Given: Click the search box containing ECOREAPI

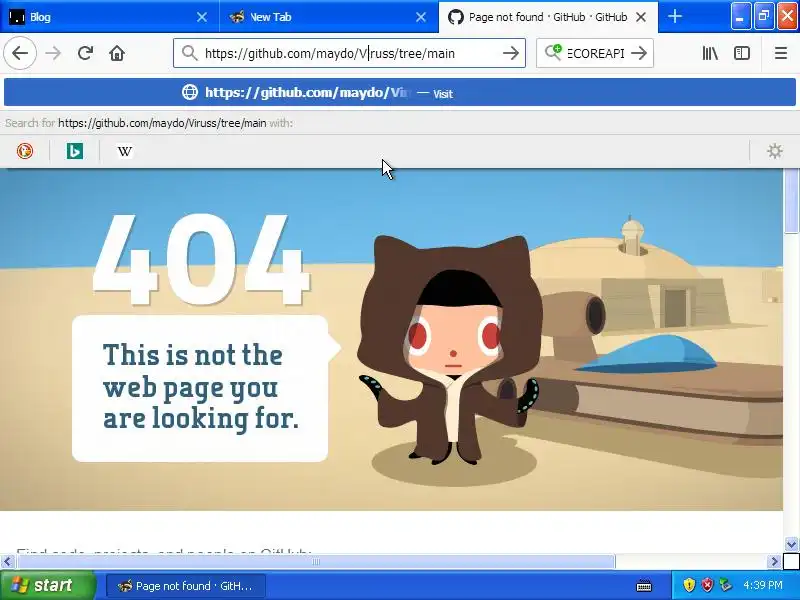Looking at the screenshot, I should [595, 53].
